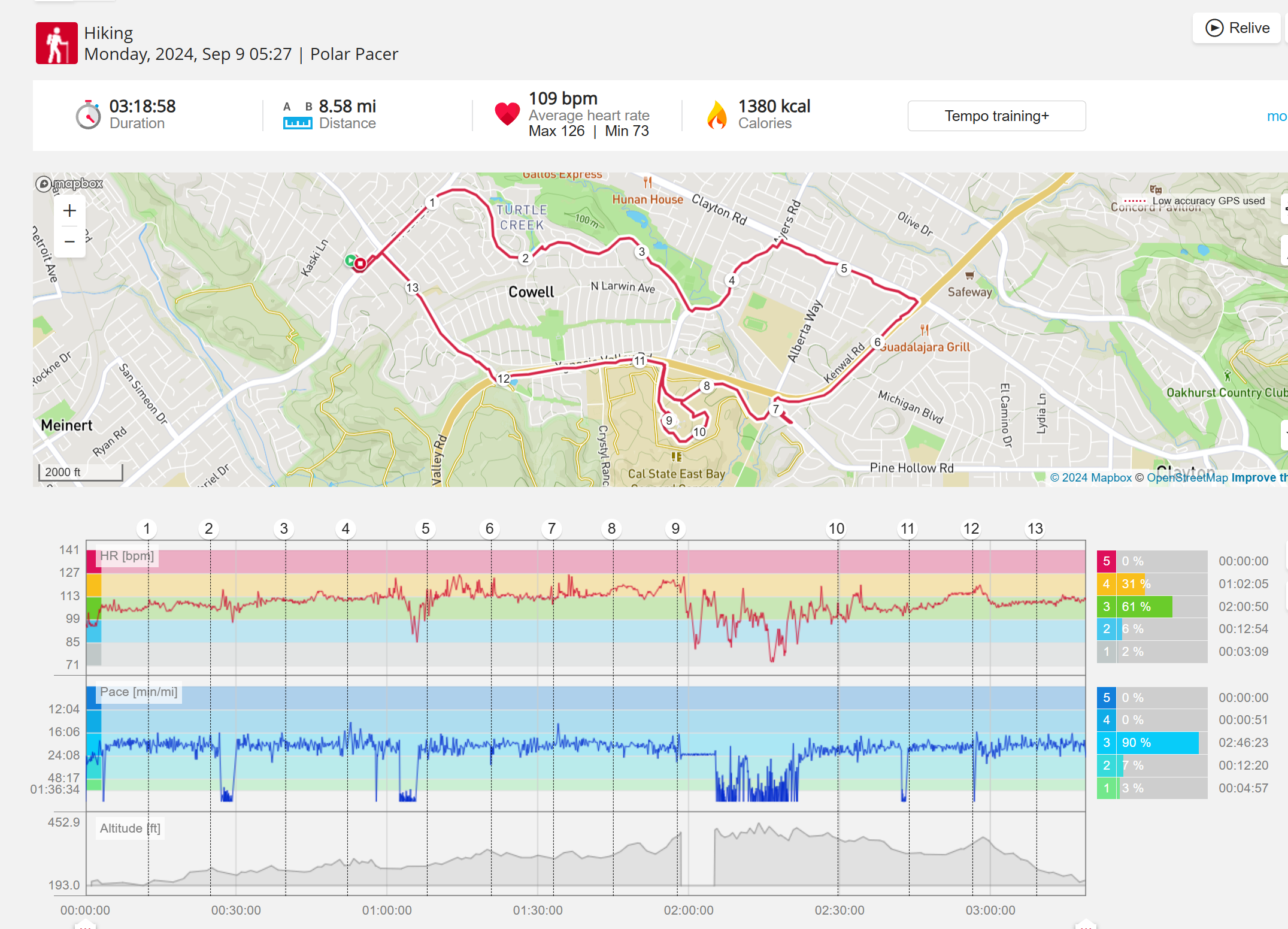Click the Mapbox logo on the map

click(69, 183)
